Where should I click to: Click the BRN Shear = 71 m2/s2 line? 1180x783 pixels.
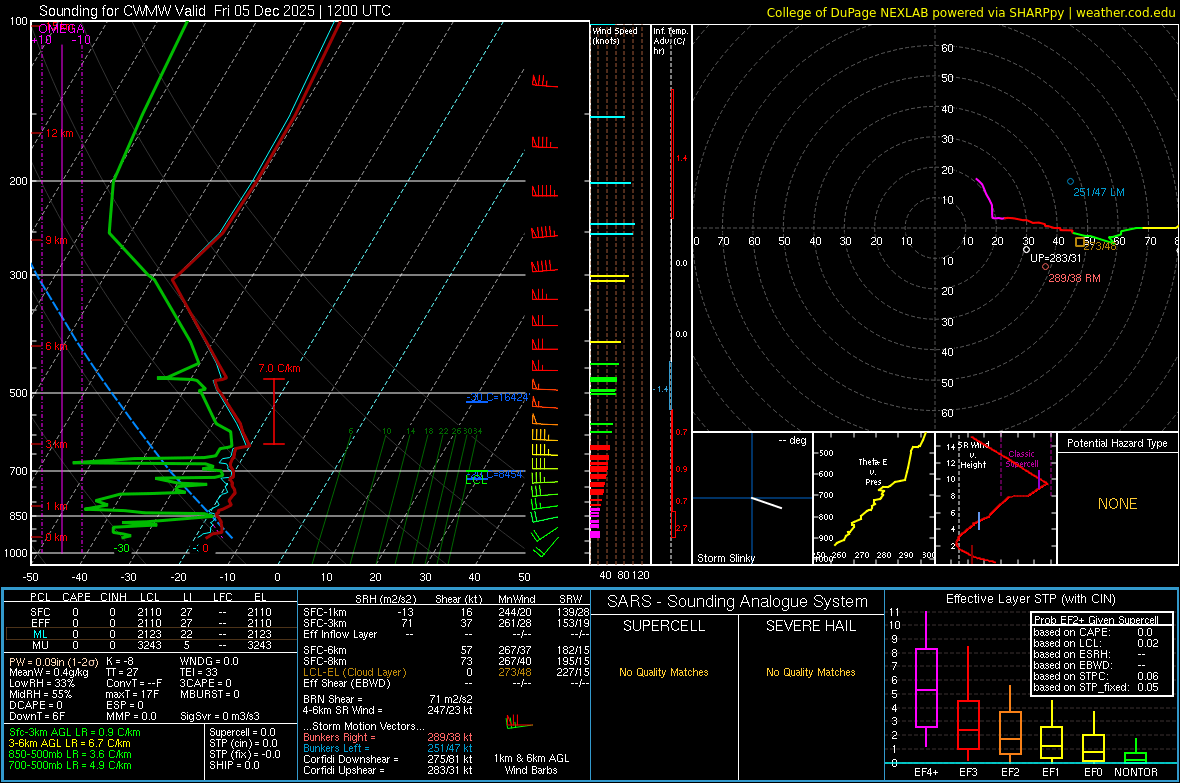[x=388, y=699]
